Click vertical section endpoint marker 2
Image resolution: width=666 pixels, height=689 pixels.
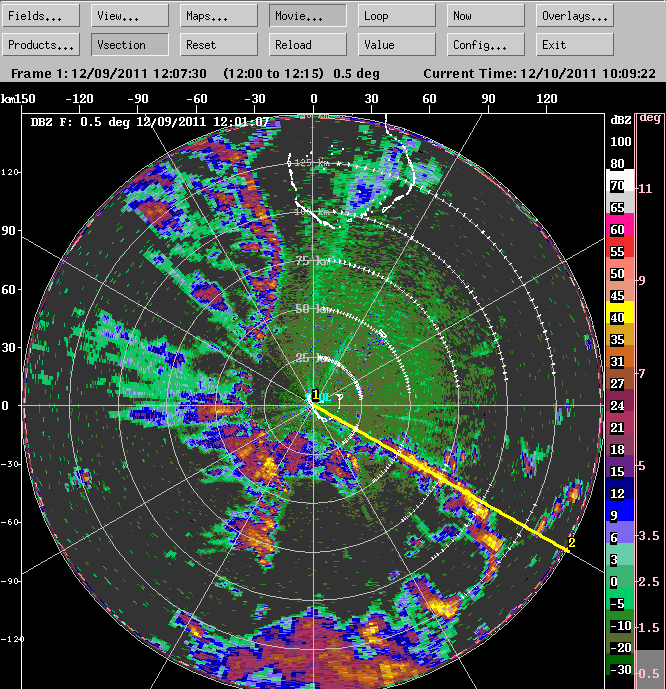[x=572, y=543]
